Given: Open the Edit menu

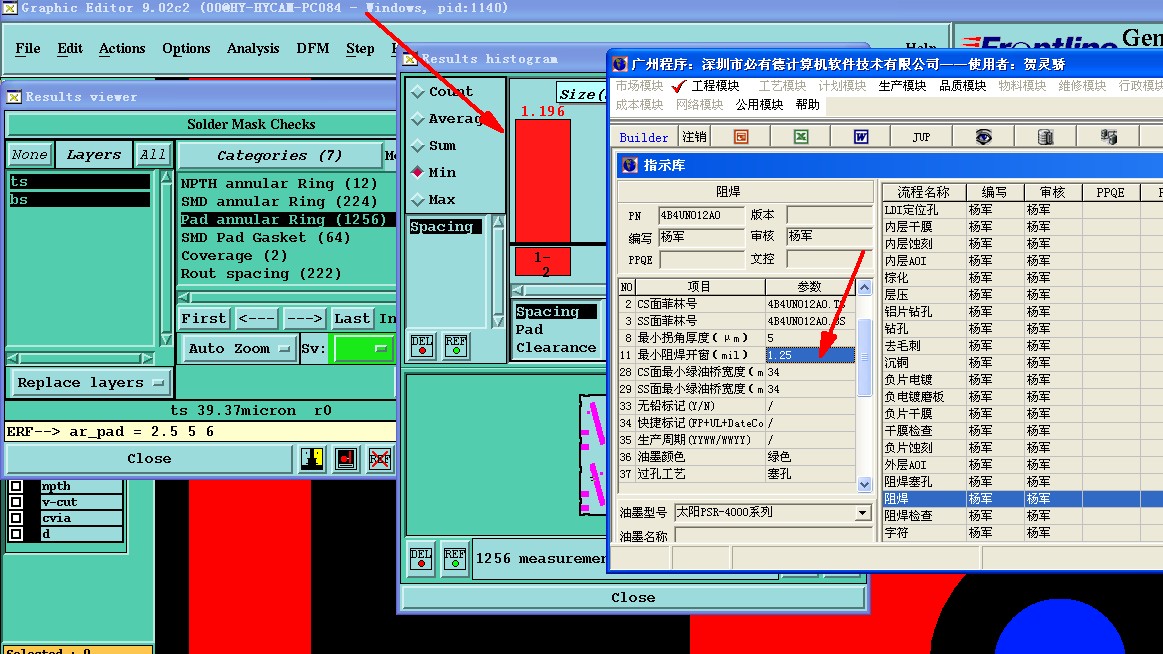Looking at the screenshot, I should click(70, 49).
